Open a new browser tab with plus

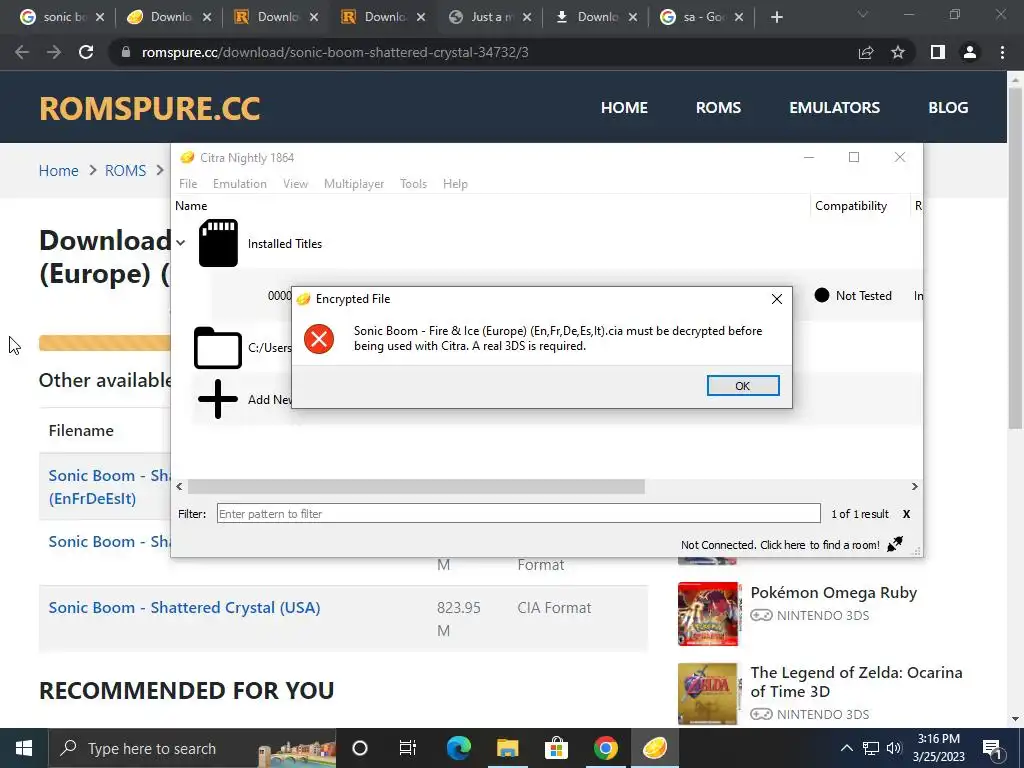point(776,17)
